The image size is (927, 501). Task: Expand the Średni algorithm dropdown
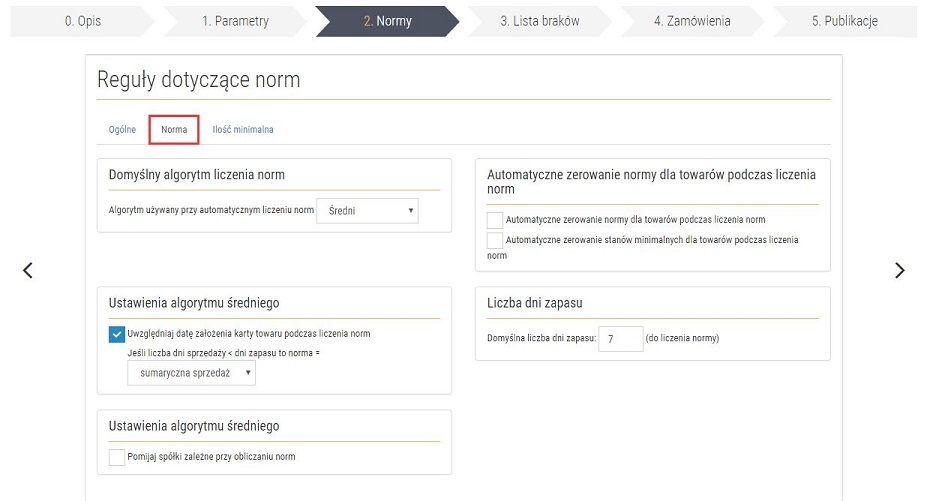coord(367,211)
